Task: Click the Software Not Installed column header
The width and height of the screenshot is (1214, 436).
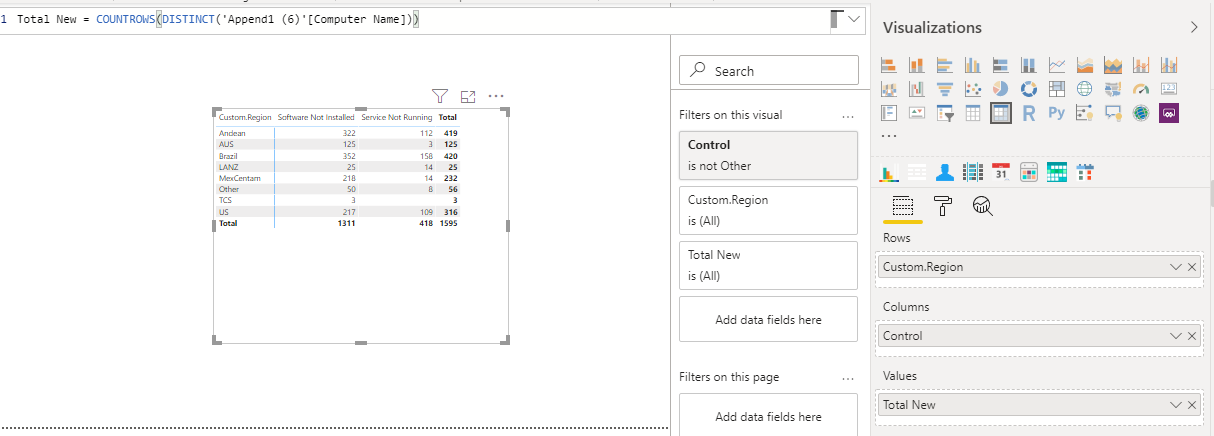Action: pos(316,117)
